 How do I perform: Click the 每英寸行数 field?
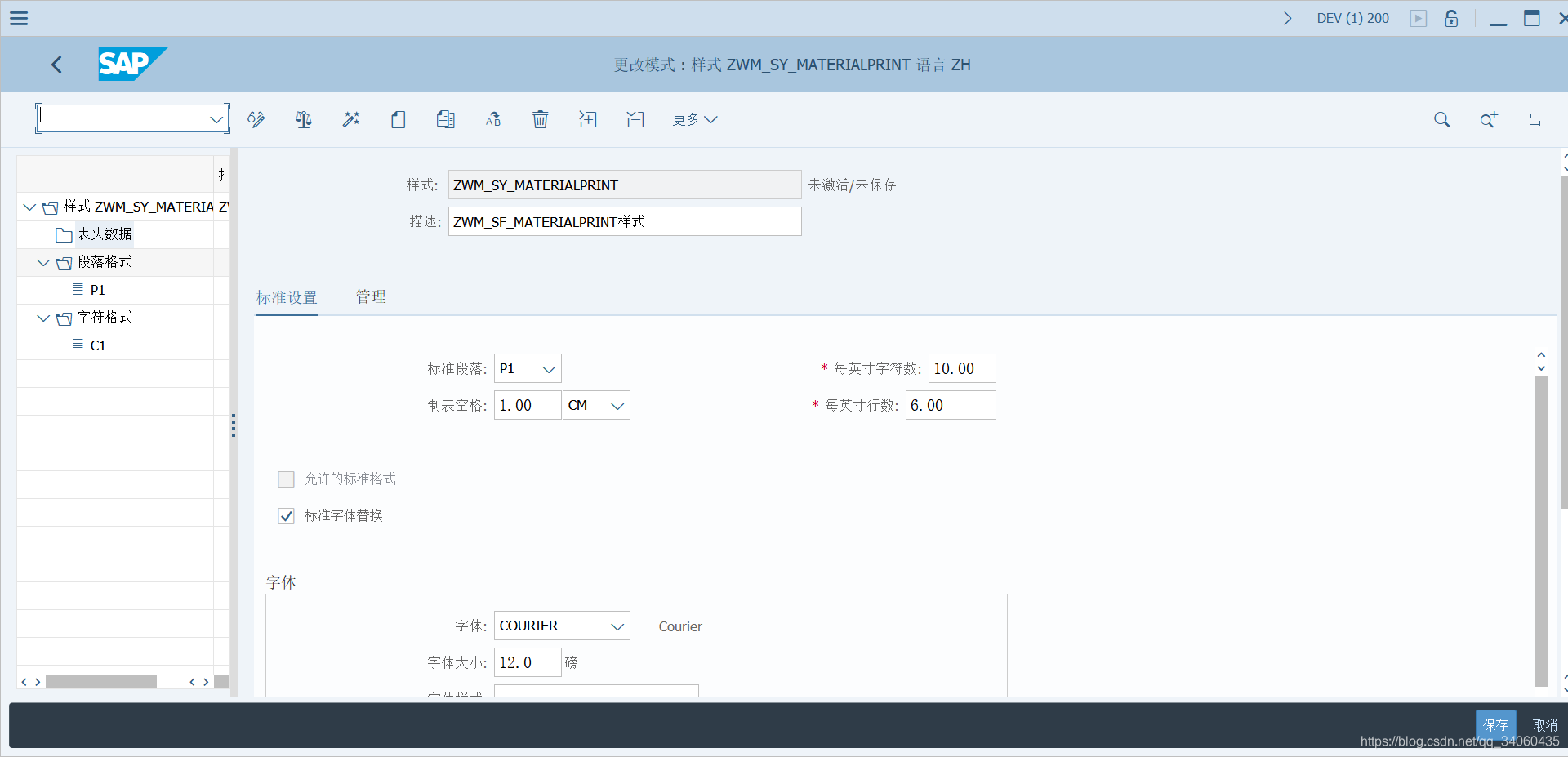(951, 406)
